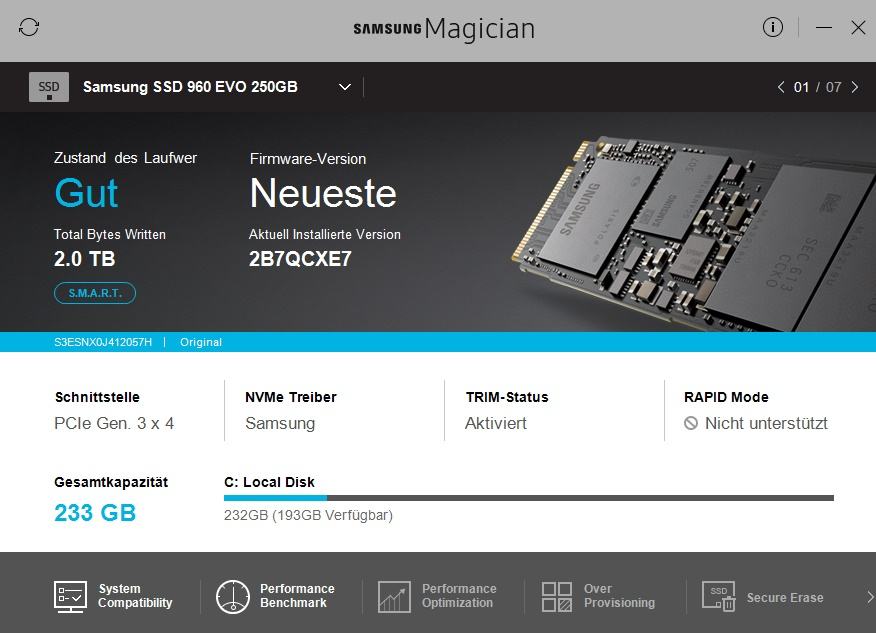Close the Samsung Magician window

(858, 27)
